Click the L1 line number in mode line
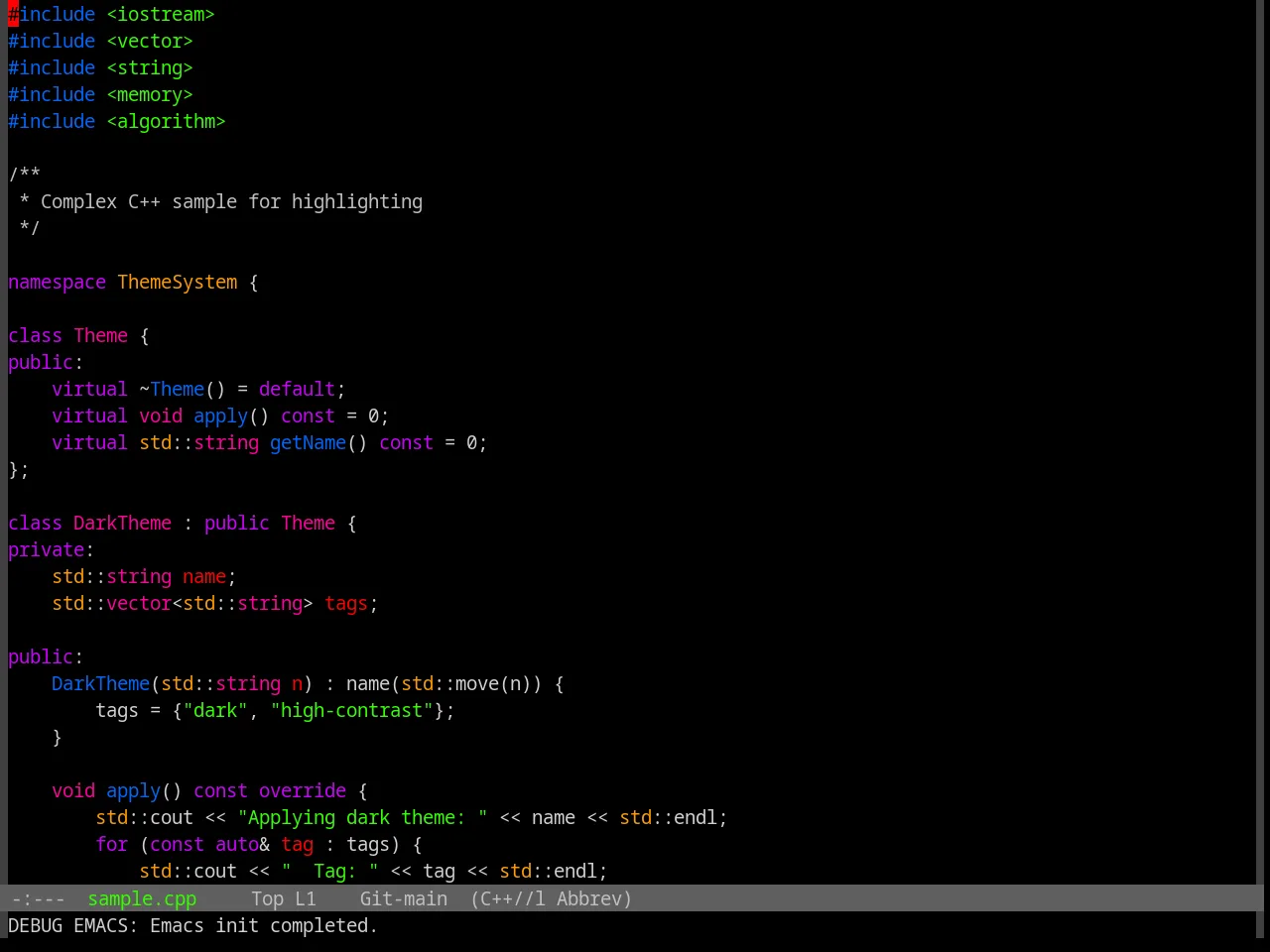The width and height of the screenshot is (1270, 952). [305, 898]
